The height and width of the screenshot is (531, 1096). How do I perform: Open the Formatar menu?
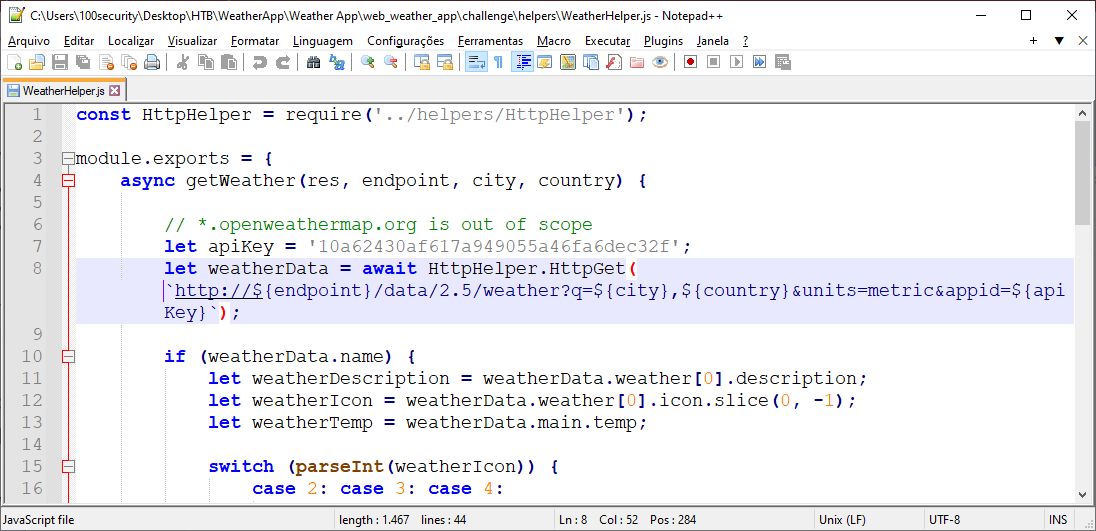click(x=255, y=41)
